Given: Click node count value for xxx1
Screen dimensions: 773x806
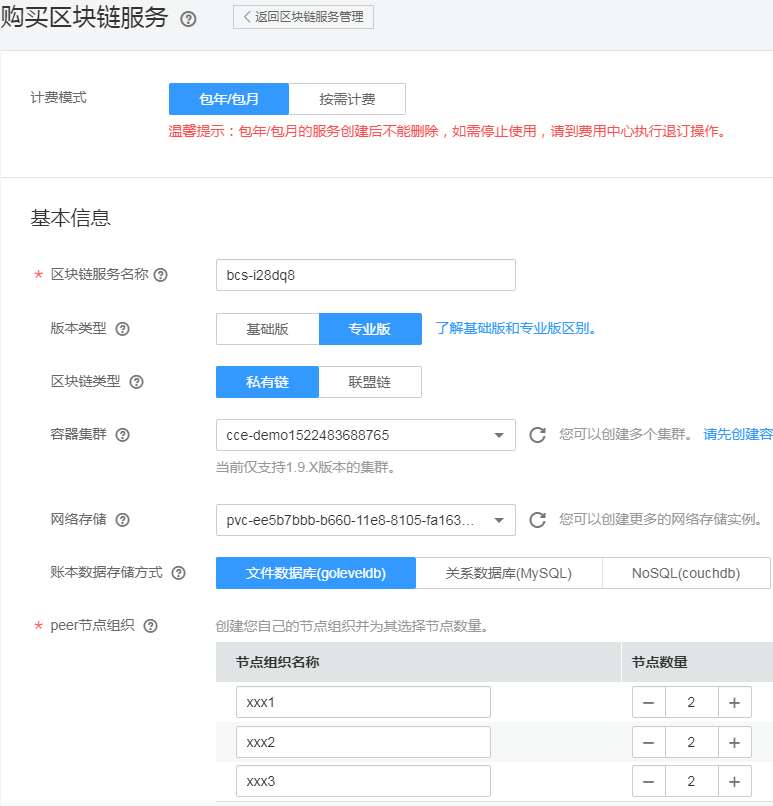Looking at the screenshot, I should click(x=692, y=702).
